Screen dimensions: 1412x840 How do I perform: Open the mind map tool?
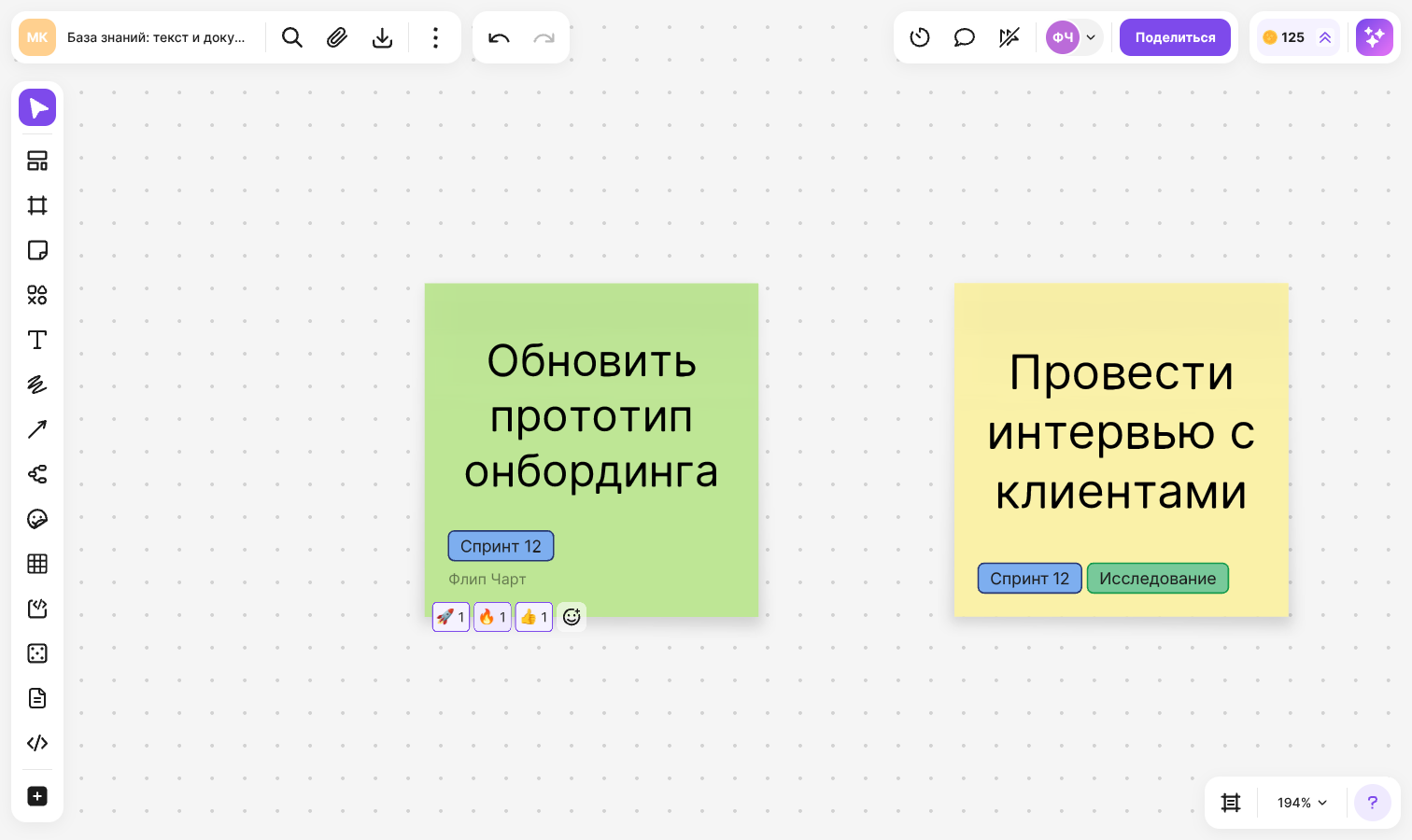click(37, 474)
